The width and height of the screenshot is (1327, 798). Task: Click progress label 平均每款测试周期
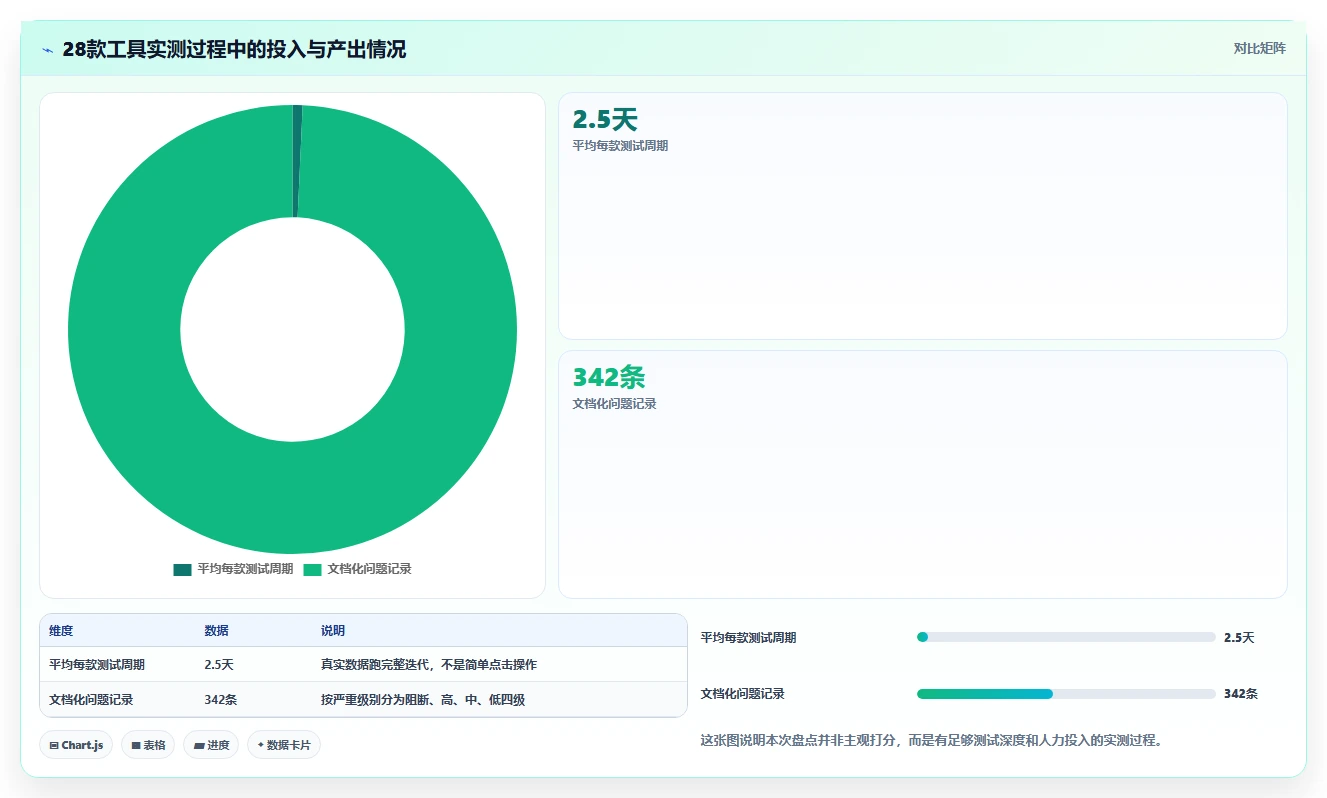coord(749,638)
